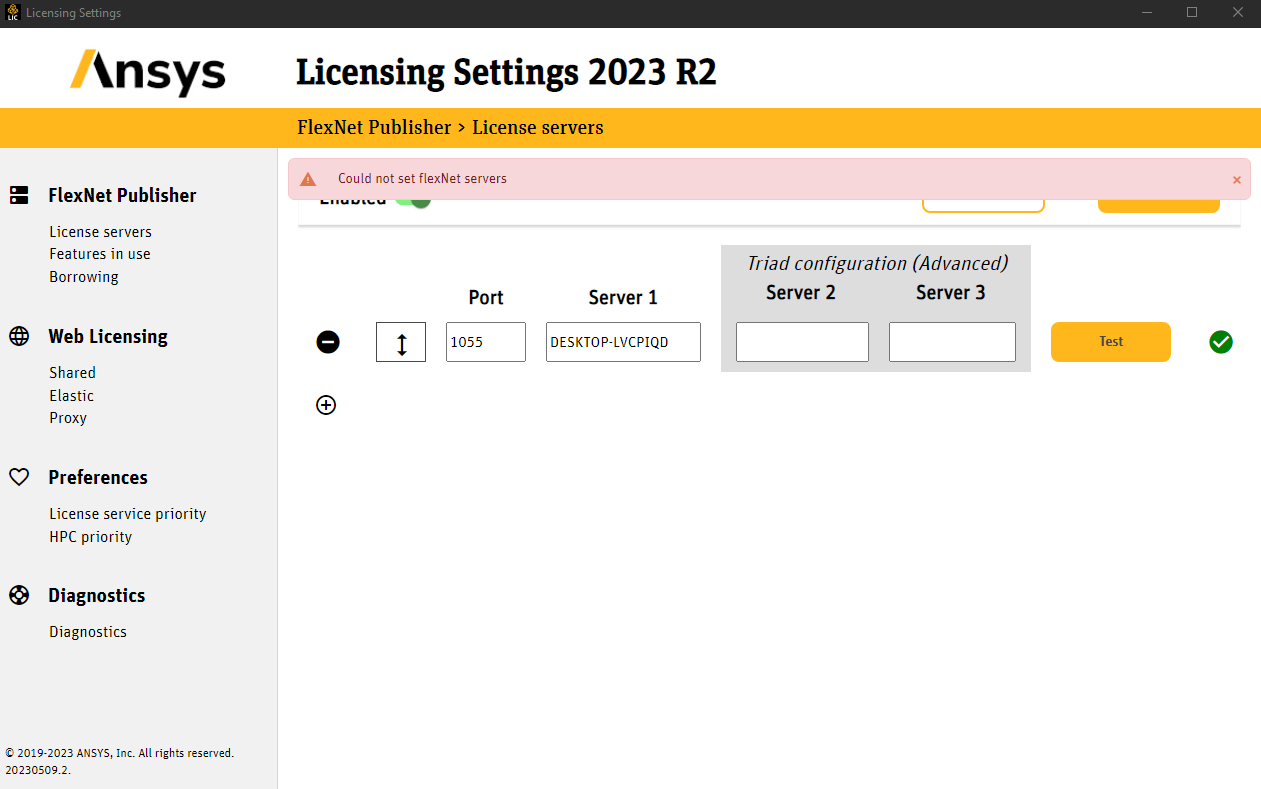Click the ANSYS copyright notice
This screenshot has height=789, width=1261.
120,753
